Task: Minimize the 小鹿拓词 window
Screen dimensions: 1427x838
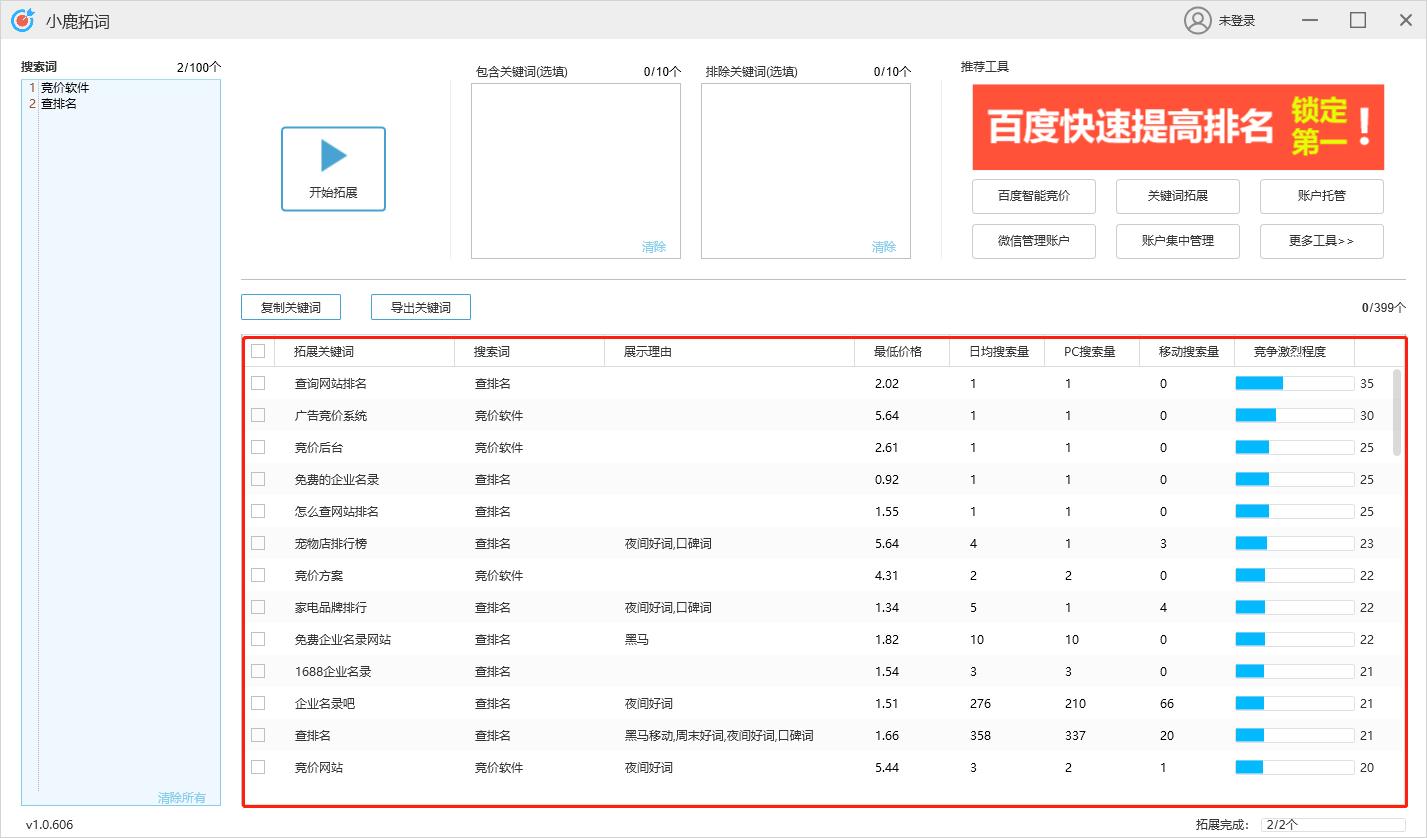Action: coord(1310,20)
